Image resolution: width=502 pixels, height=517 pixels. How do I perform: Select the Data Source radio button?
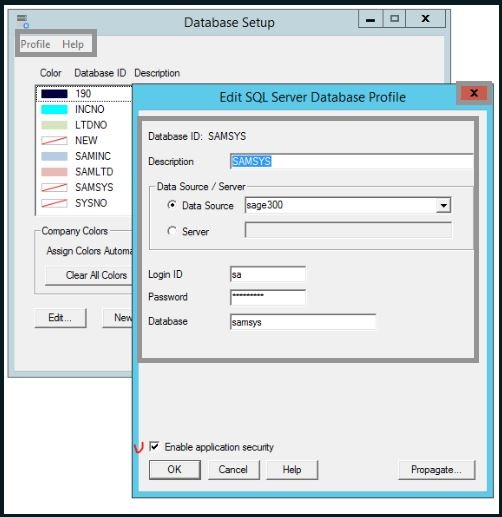[x=172, y=205]
